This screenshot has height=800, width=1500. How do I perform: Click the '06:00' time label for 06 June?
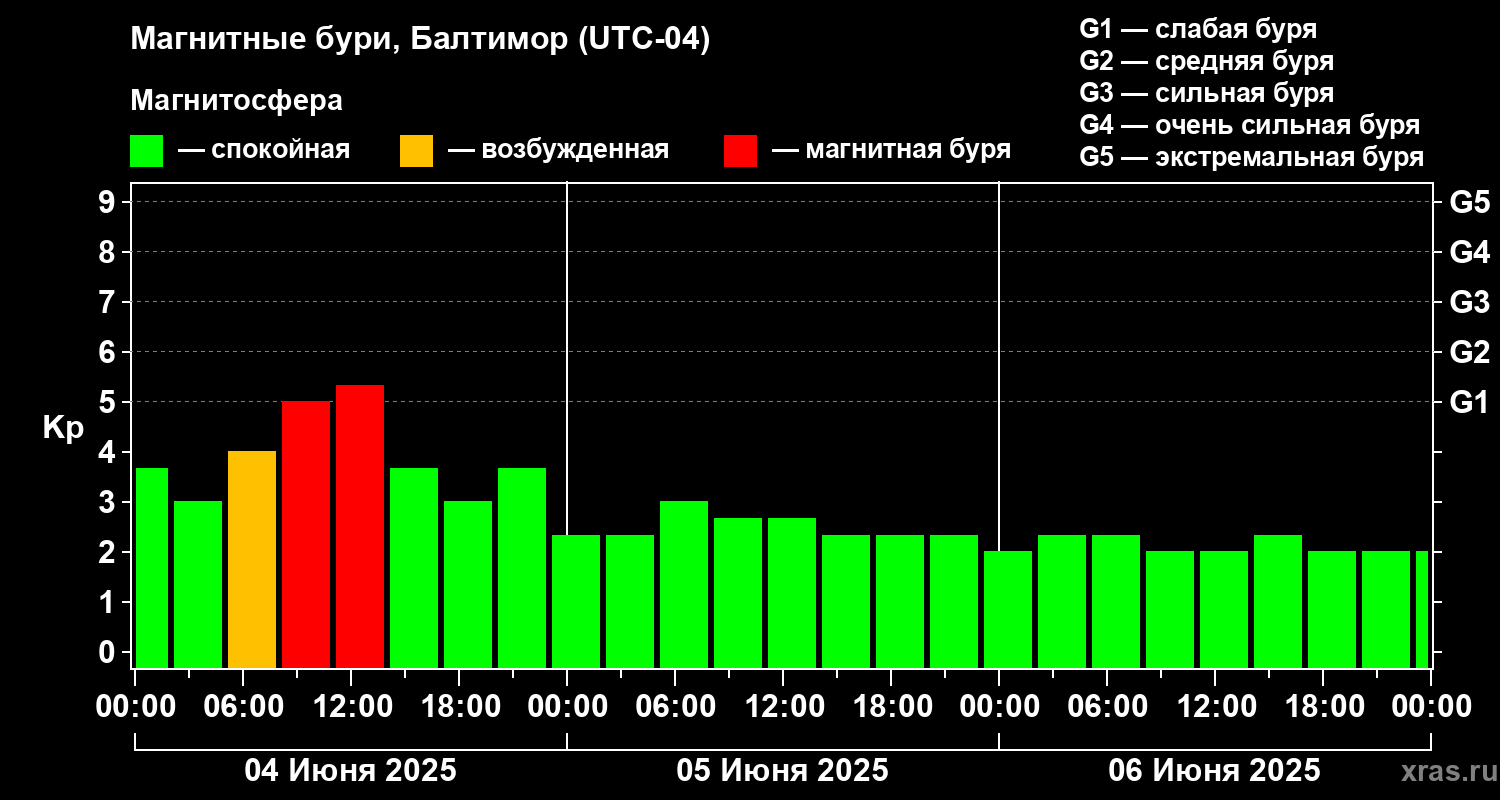point(1107,707)
